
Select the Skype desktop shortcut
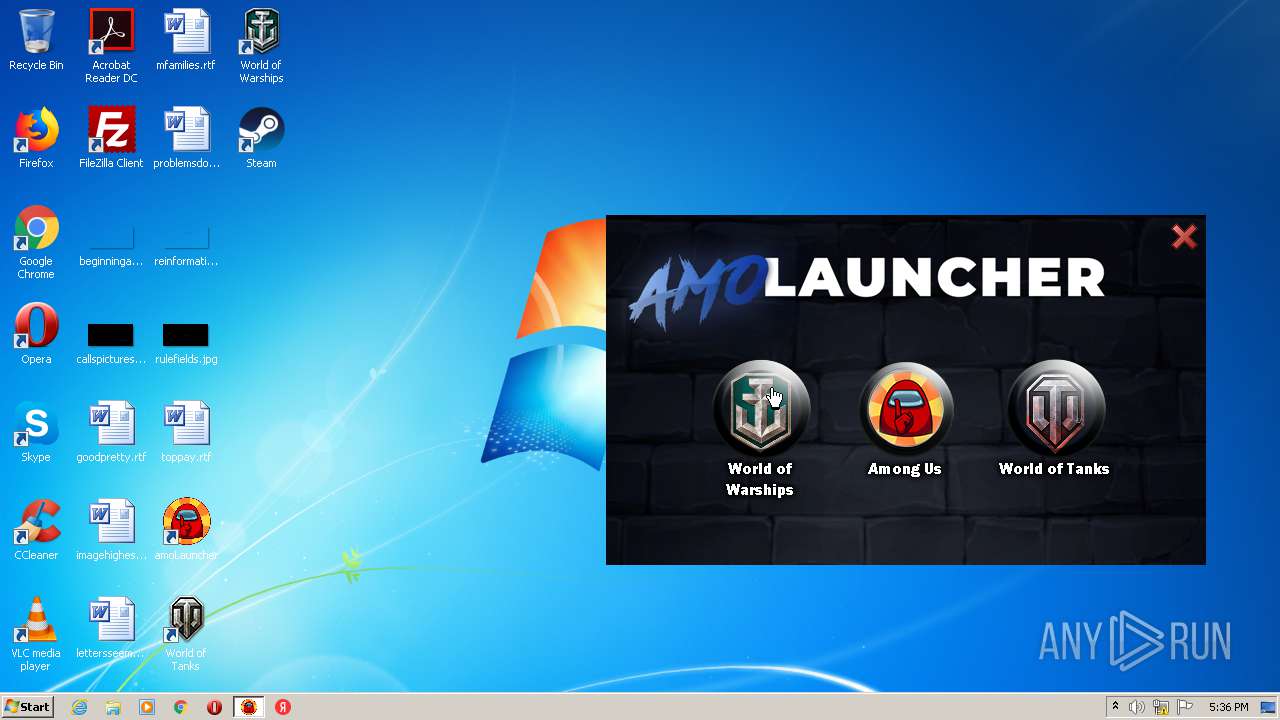pyautogui.click(x=36, y=432)
